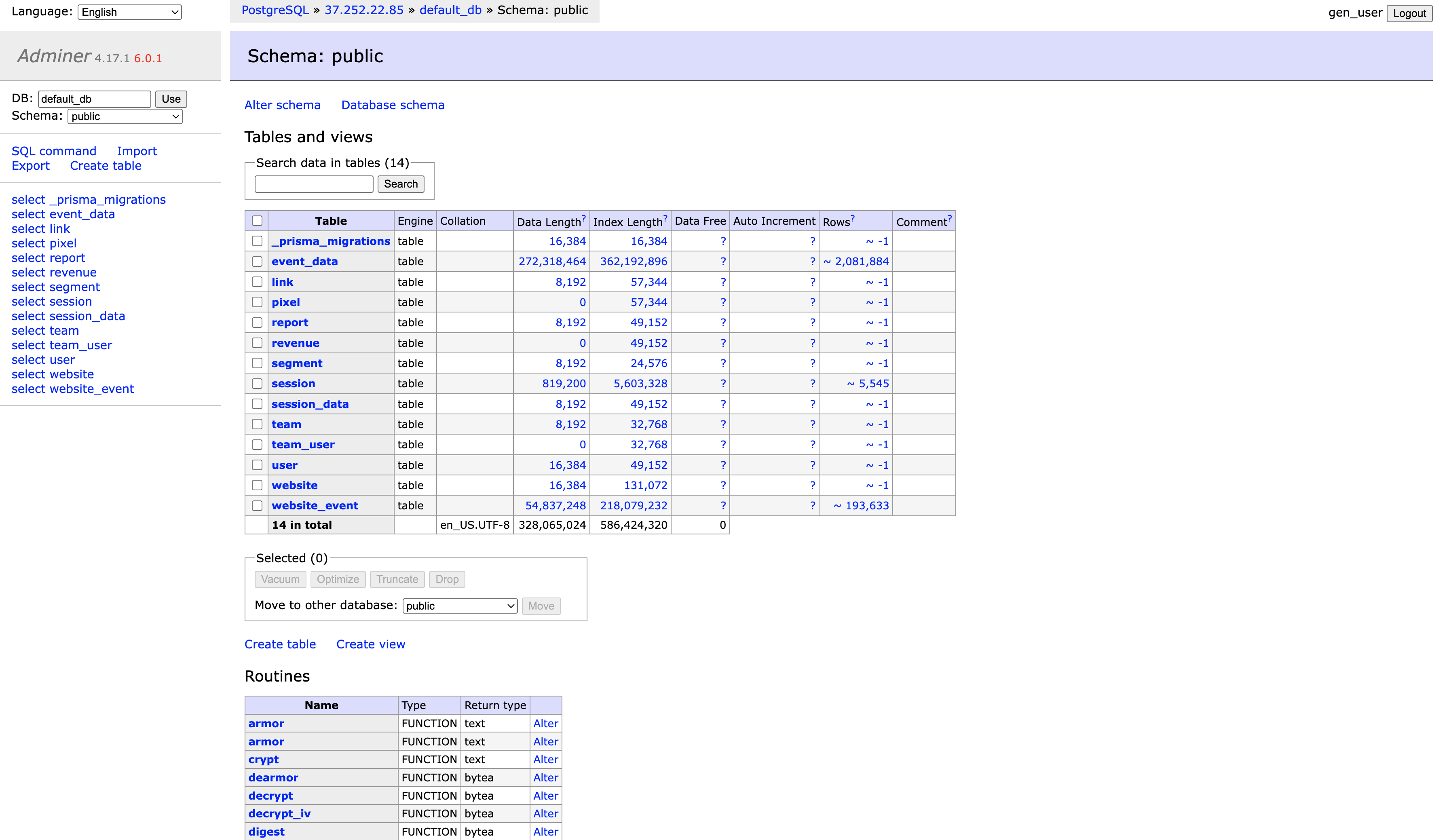Click website_event rows count ~ 193,633
Viewport: 1449px width, 840px height.
(x=861, y=505)
